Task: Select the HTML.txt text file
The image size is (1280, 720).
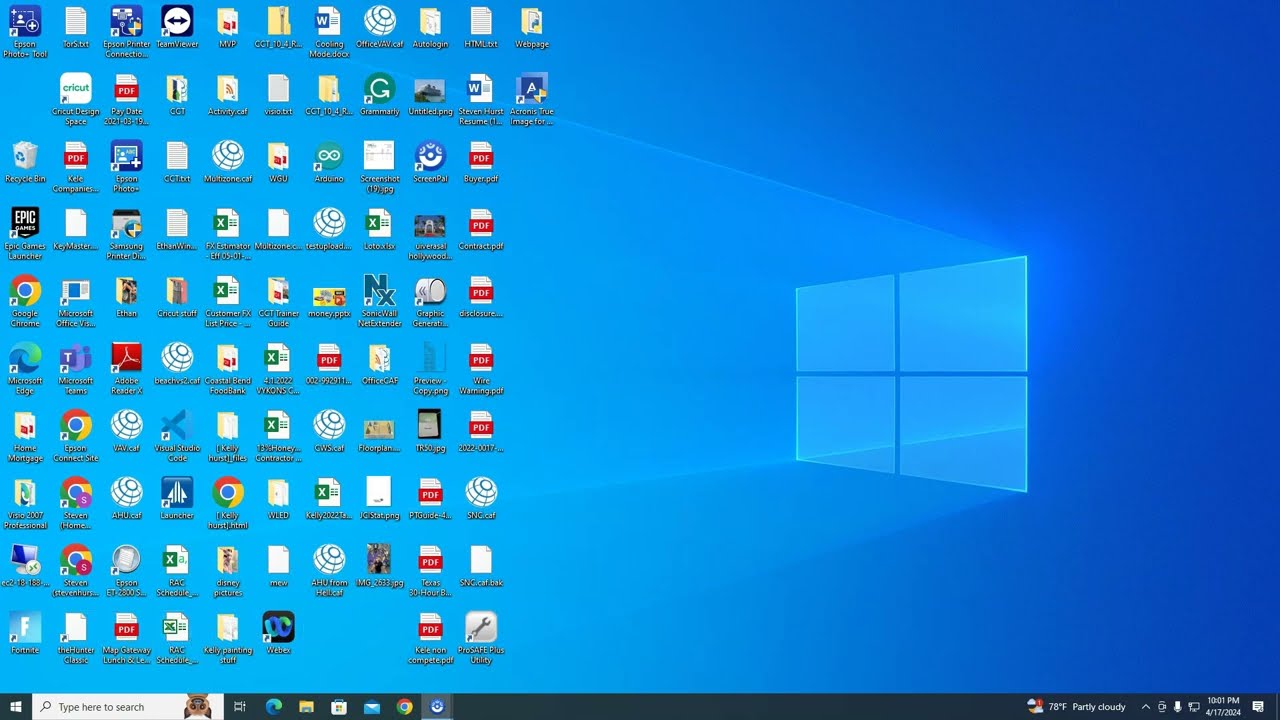Action: pos(481,27)
